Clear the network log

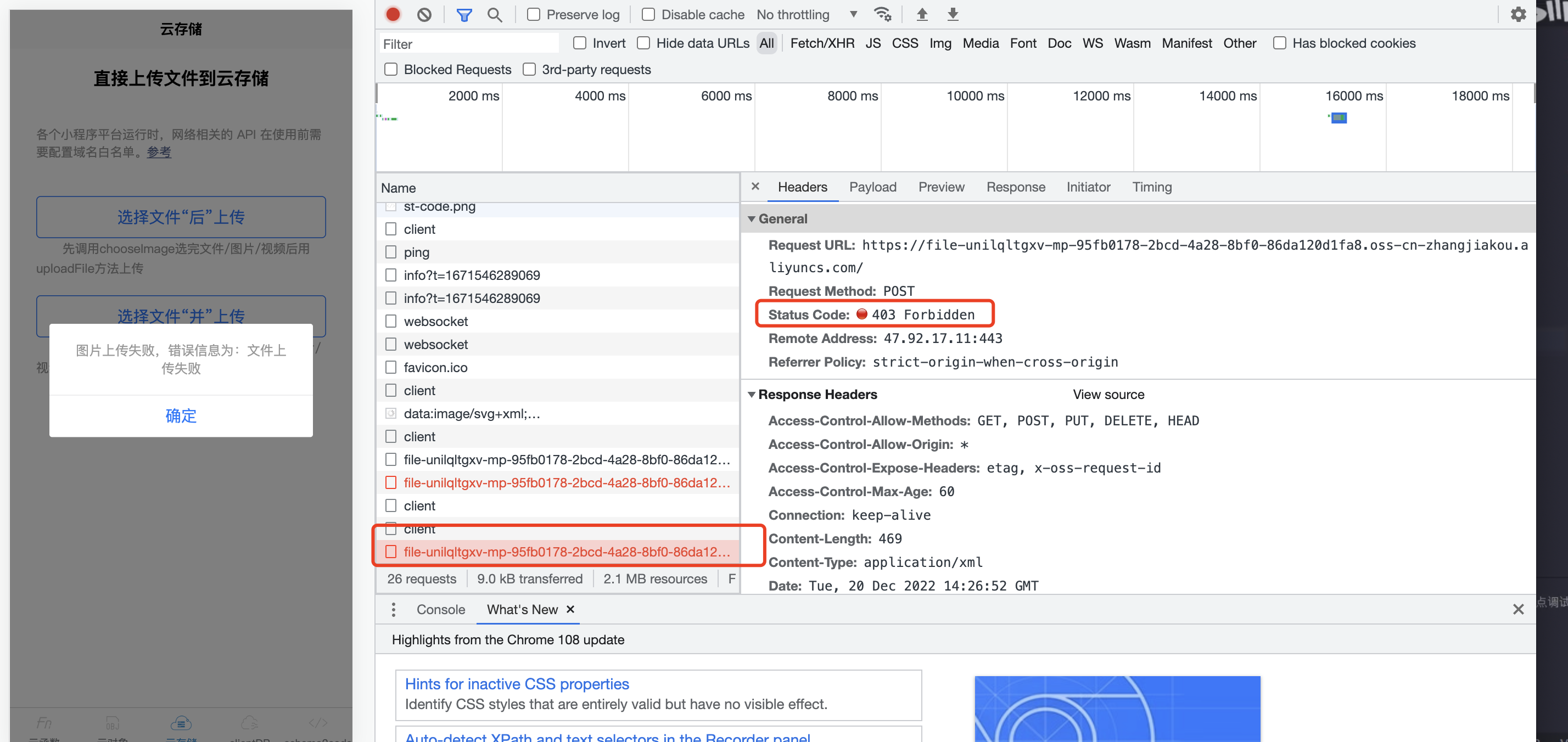click(x=424, y=15)
